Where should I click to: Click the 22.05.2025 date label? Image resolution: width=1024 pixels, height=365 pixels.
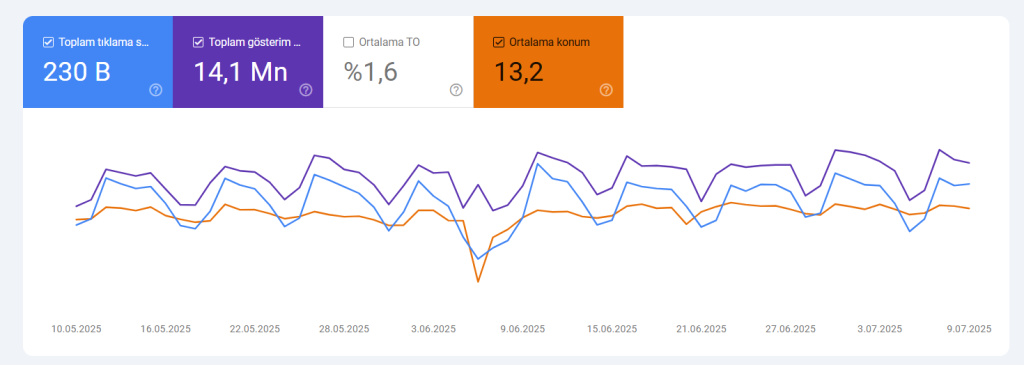click(x=255, y=328)
